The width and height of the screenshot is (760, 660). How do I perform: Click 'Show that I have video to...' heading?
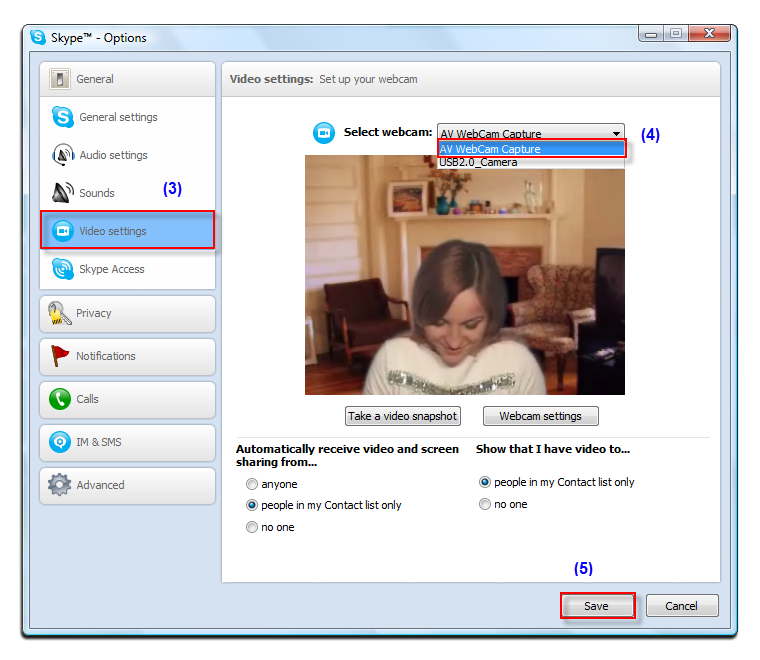click(553, 449)
